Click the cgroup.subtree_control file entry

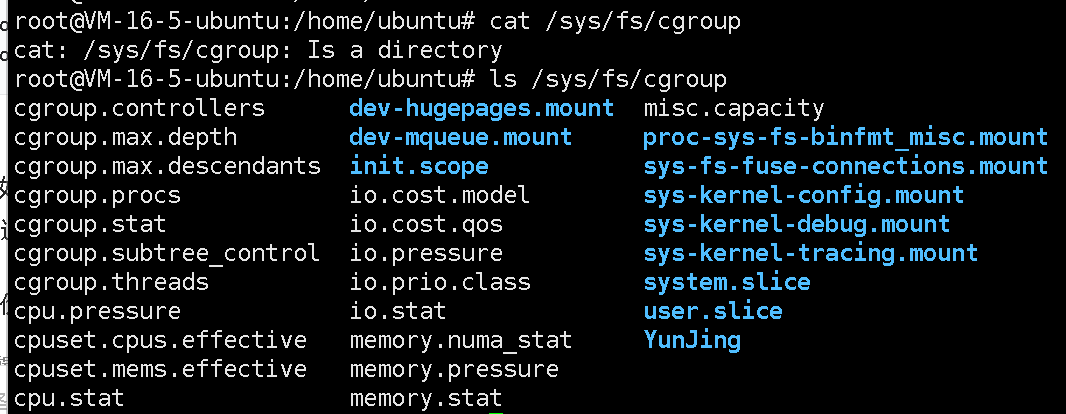click(x=167, y=254)
